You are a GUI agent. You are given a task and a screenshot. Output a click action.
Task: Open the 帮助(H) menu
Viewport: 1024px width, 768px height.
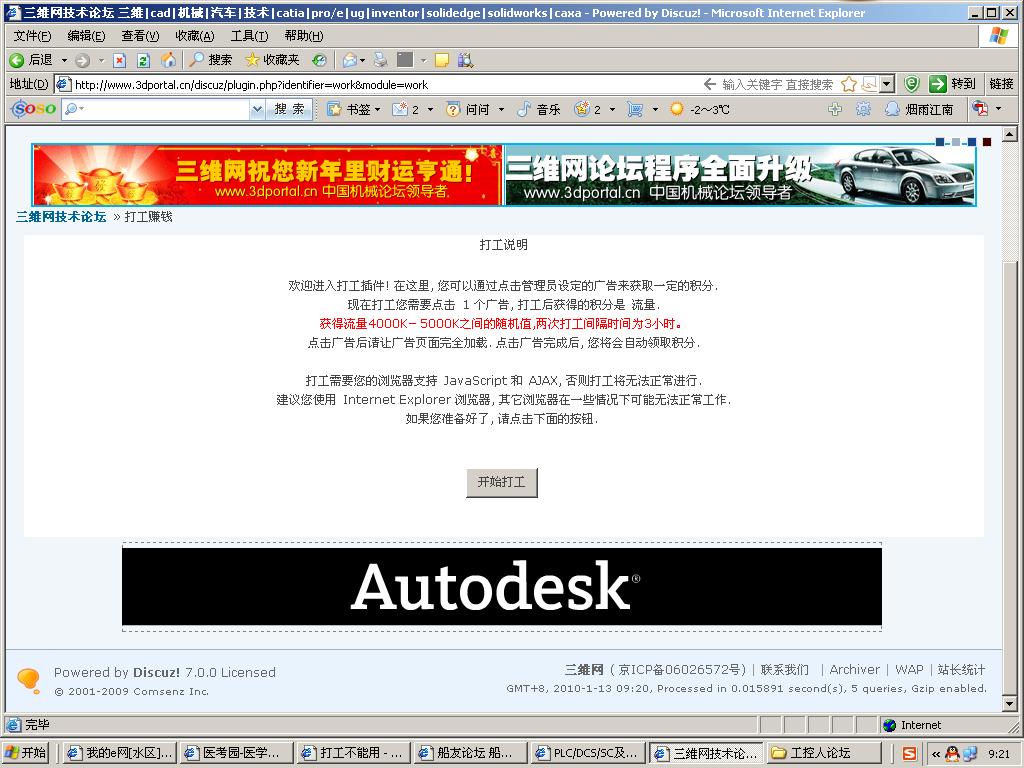304,35
